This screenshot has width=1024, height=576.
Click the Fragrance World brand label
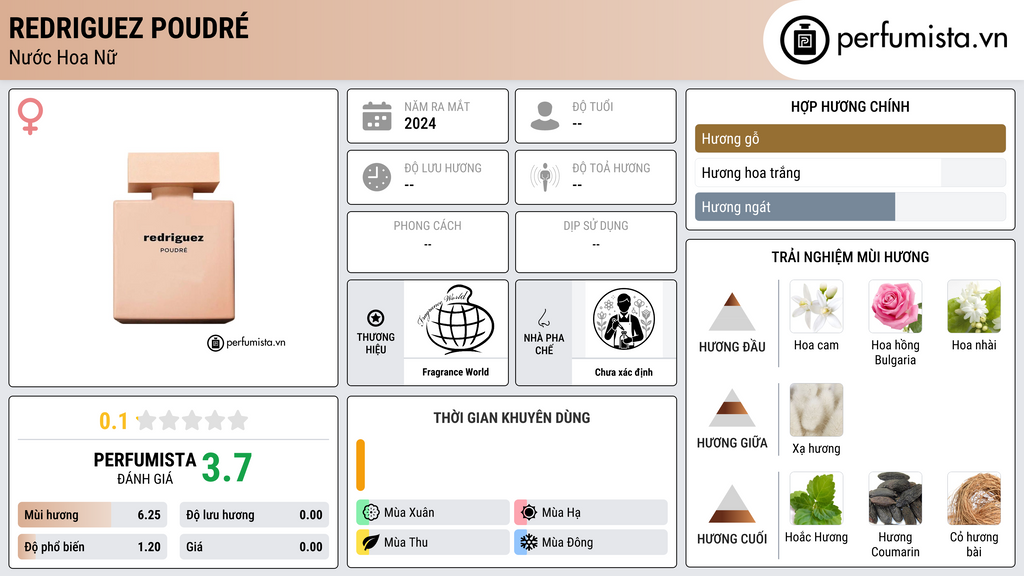455,372
